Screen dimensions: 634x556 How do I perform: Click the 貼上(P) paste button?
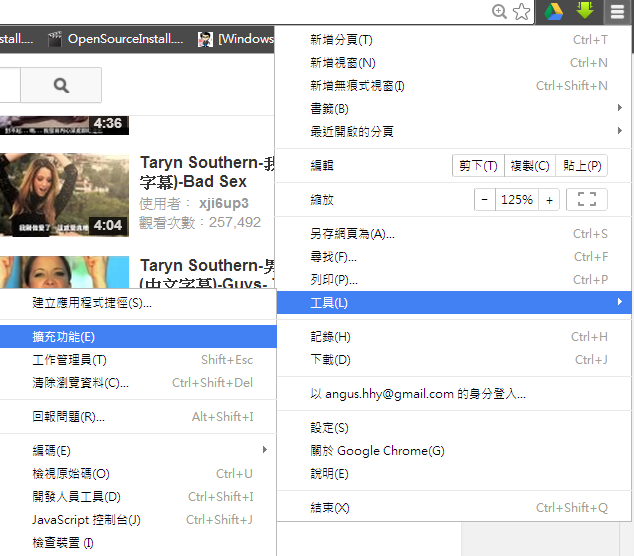coord(582,166)
